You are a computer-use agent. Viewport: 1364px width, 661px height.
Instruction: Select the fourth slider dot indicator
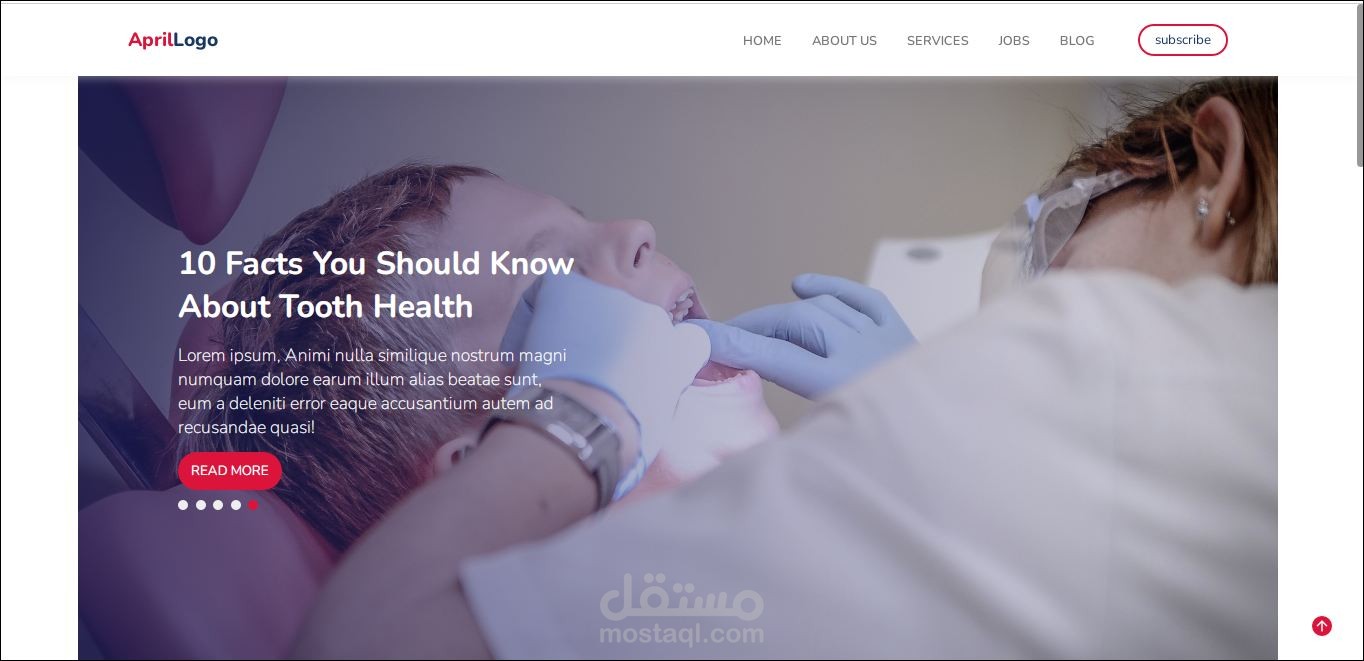click(236, 505)
